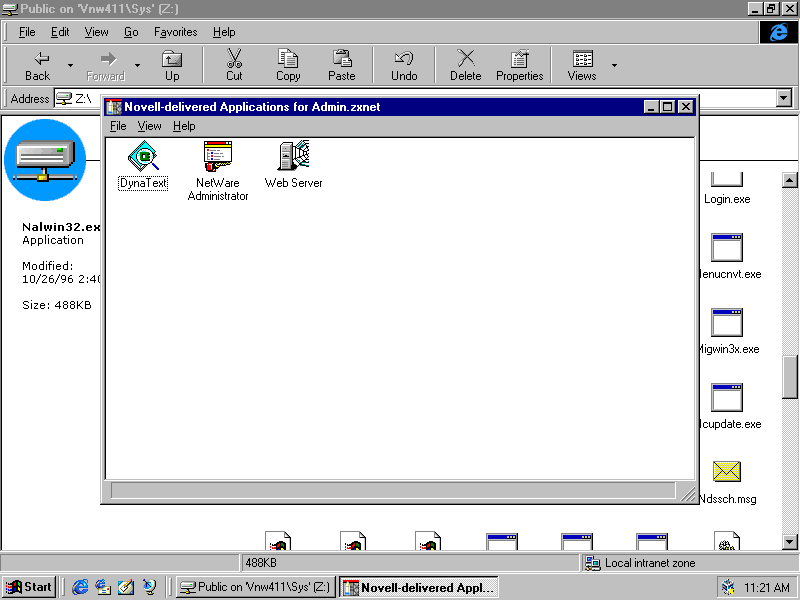The width and height of the screenshot is (800, 600).
Task: Open the Favorites menu
Action: click(176, 32)
